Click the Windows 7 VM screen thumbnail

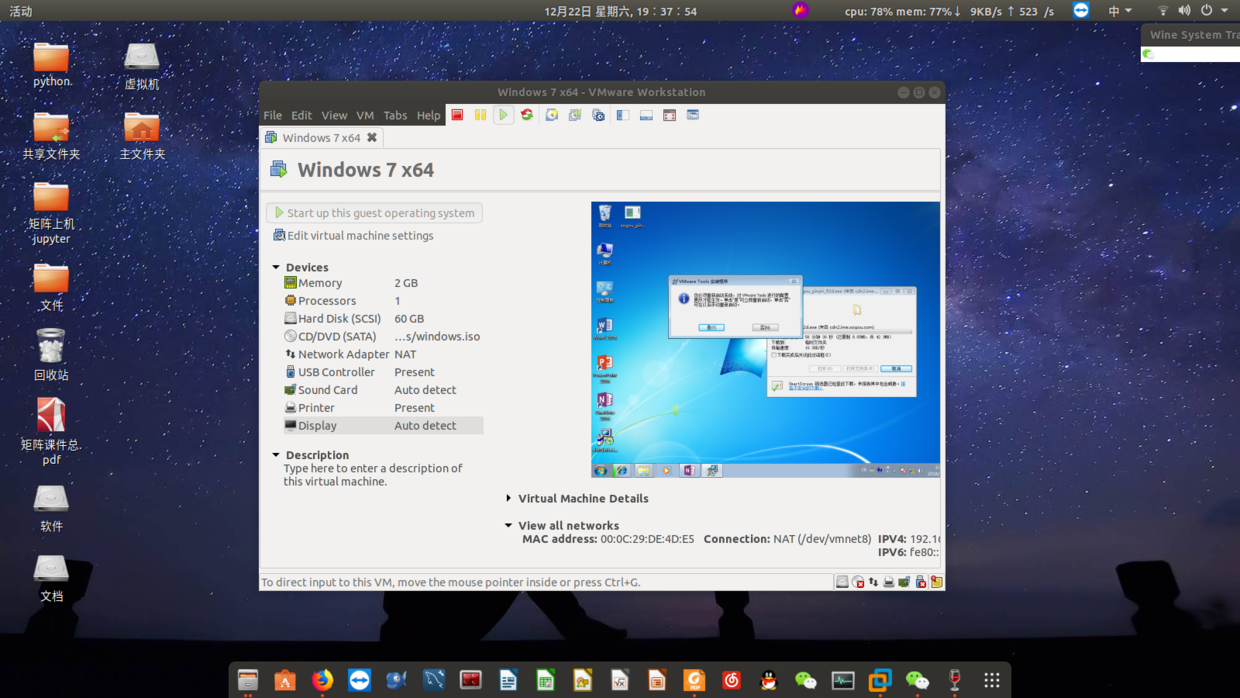(x=765, y=340)
